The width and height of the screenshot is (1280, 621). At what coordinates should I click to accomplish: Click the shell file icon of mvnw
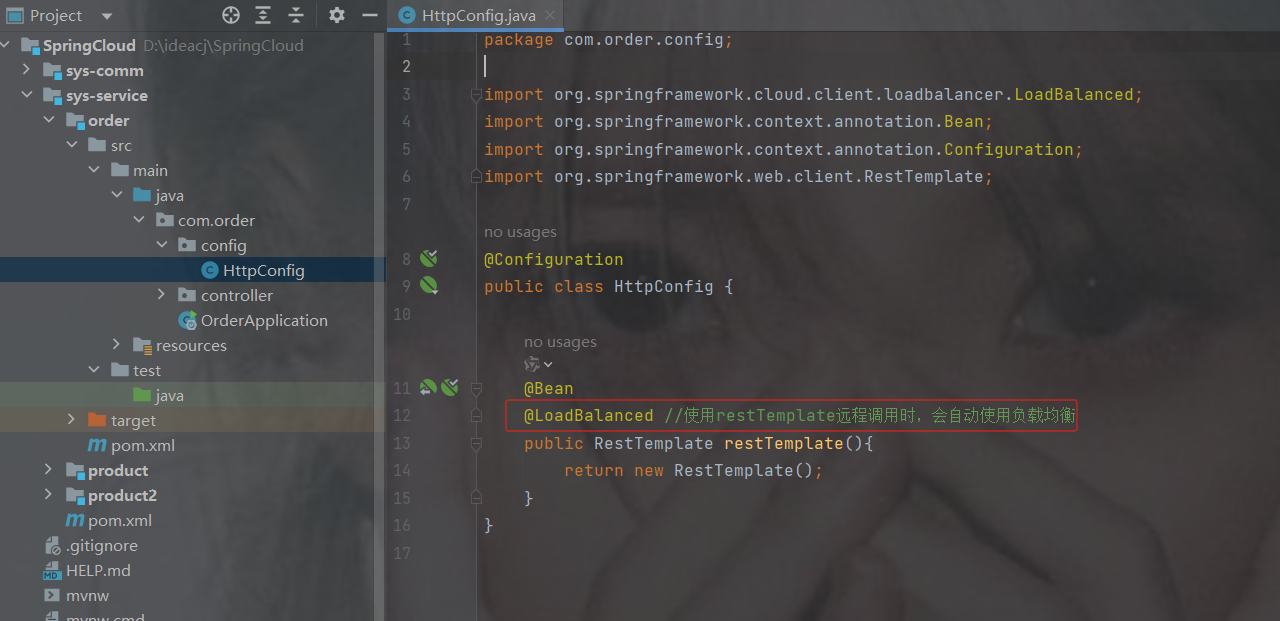click(52, 596)
